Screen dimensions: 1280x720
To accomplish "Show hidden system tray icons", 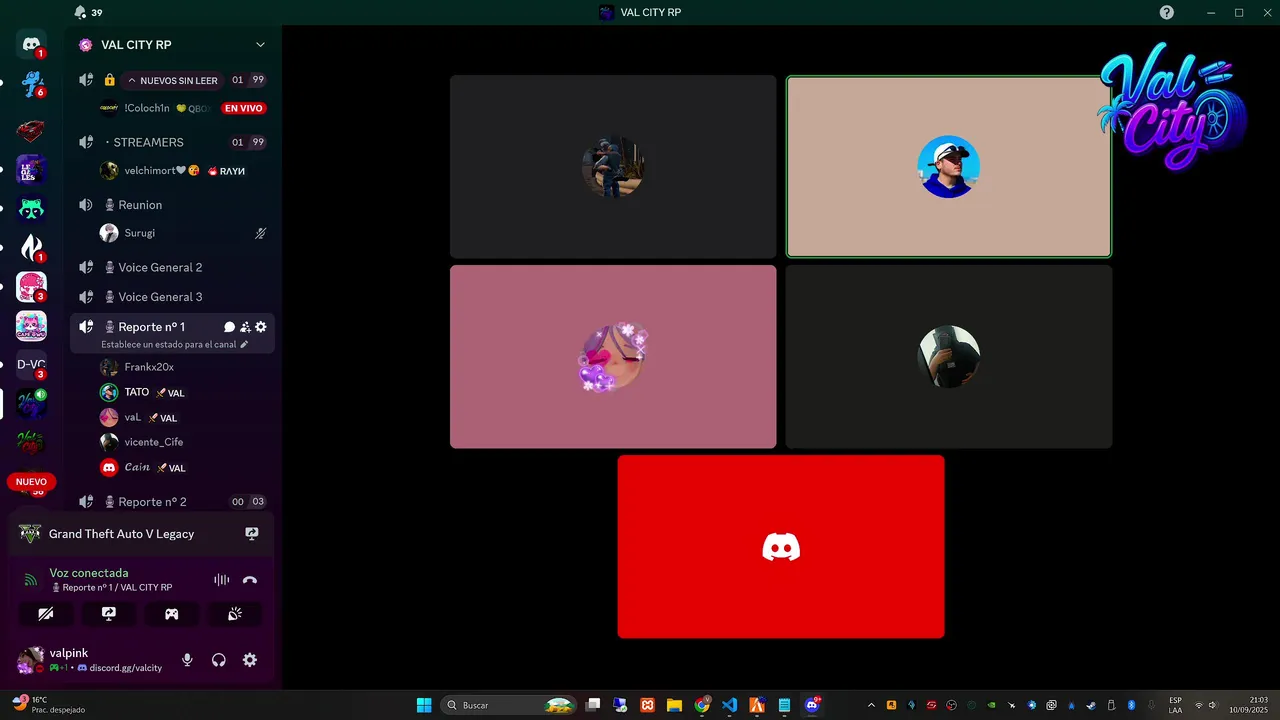I will (x=871, y=705).
